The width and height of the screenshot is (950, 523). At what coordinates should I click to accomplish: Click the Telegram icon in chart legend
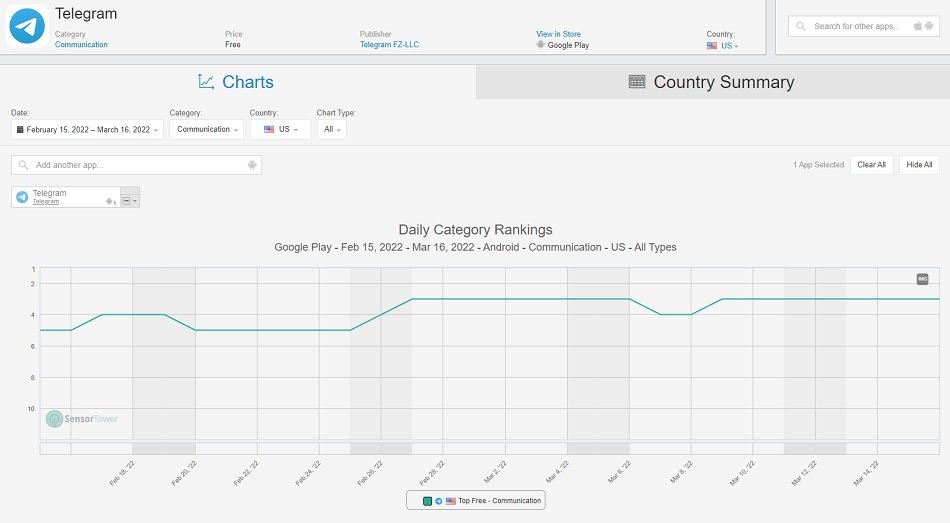point(438,501)
